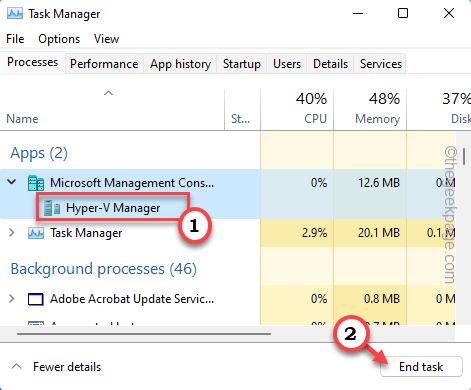Click the 2.9% CPU value
This screenshot has height=390, width=471.
pyautogui.click(x=314, y=233)
